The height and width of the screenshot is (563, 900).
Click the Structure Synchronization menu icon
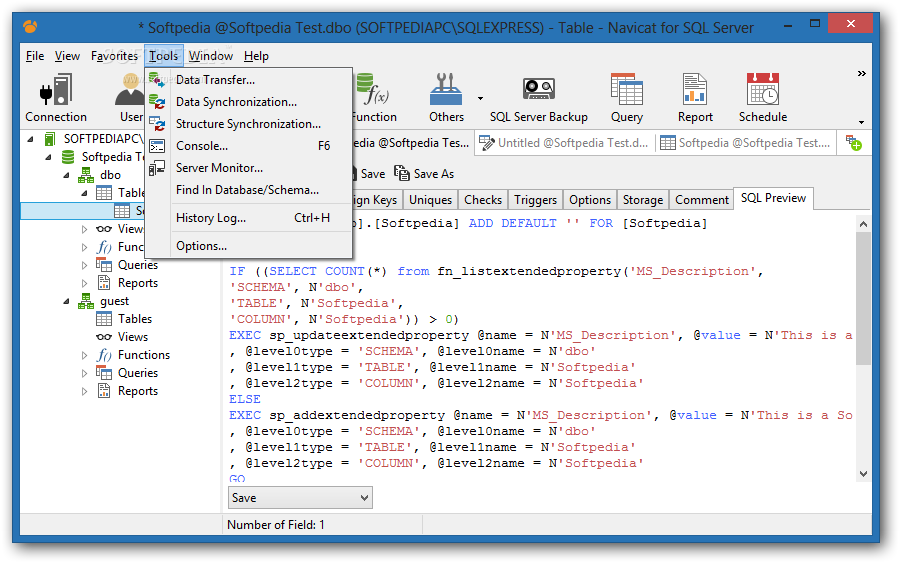(x=157, y=123)
